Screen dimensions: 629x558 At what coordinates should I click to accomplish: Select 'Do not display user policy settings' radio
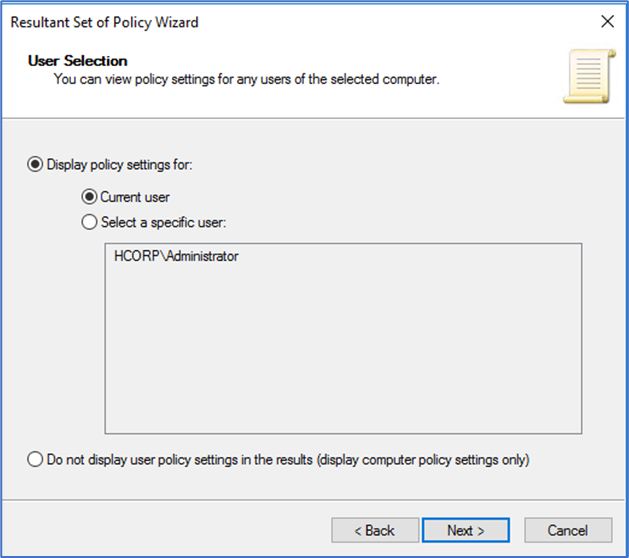(x=35, y=460)
